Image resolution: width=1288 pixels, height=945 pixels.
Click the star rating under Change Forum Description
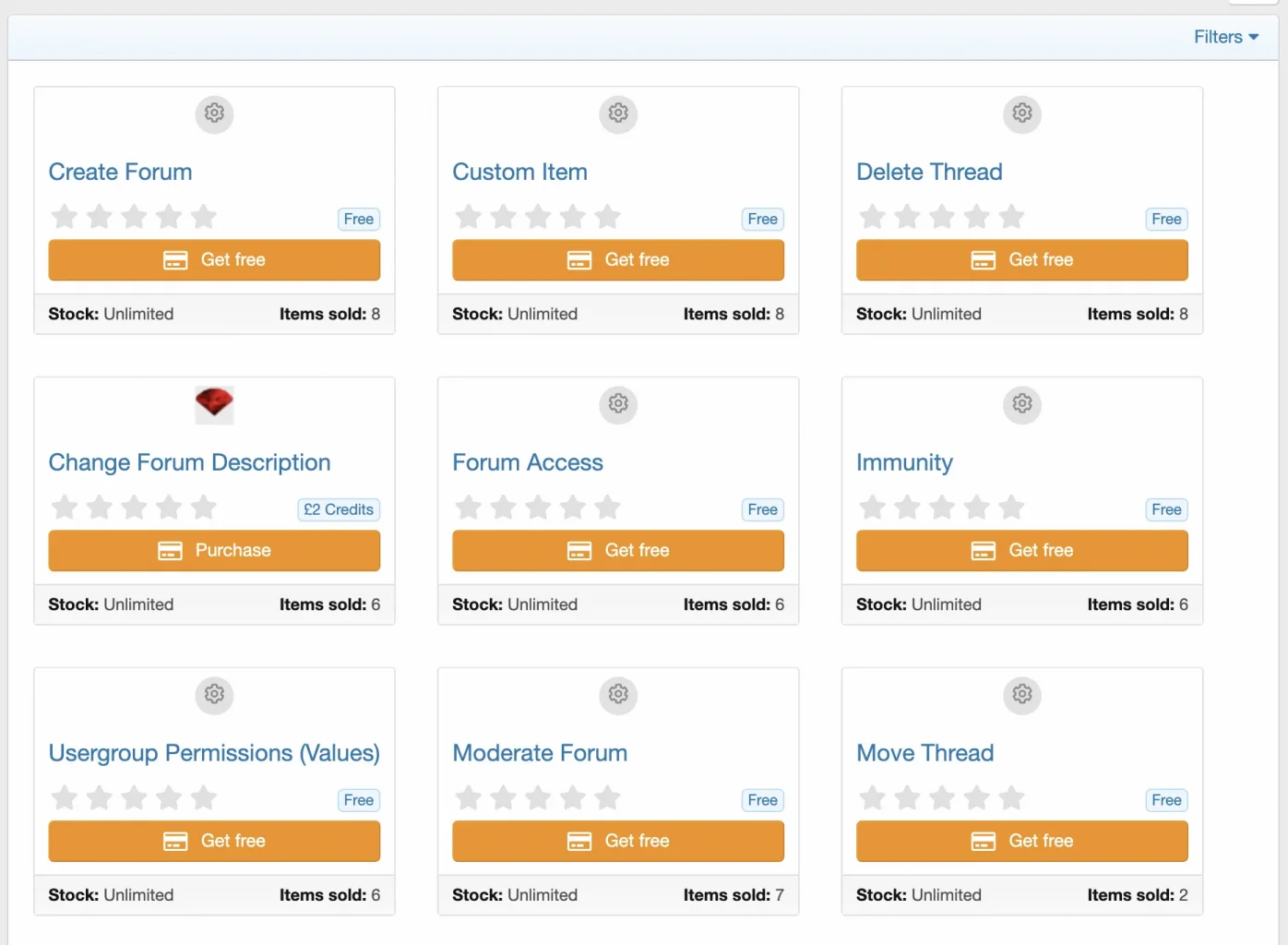[x=134, y=508]
